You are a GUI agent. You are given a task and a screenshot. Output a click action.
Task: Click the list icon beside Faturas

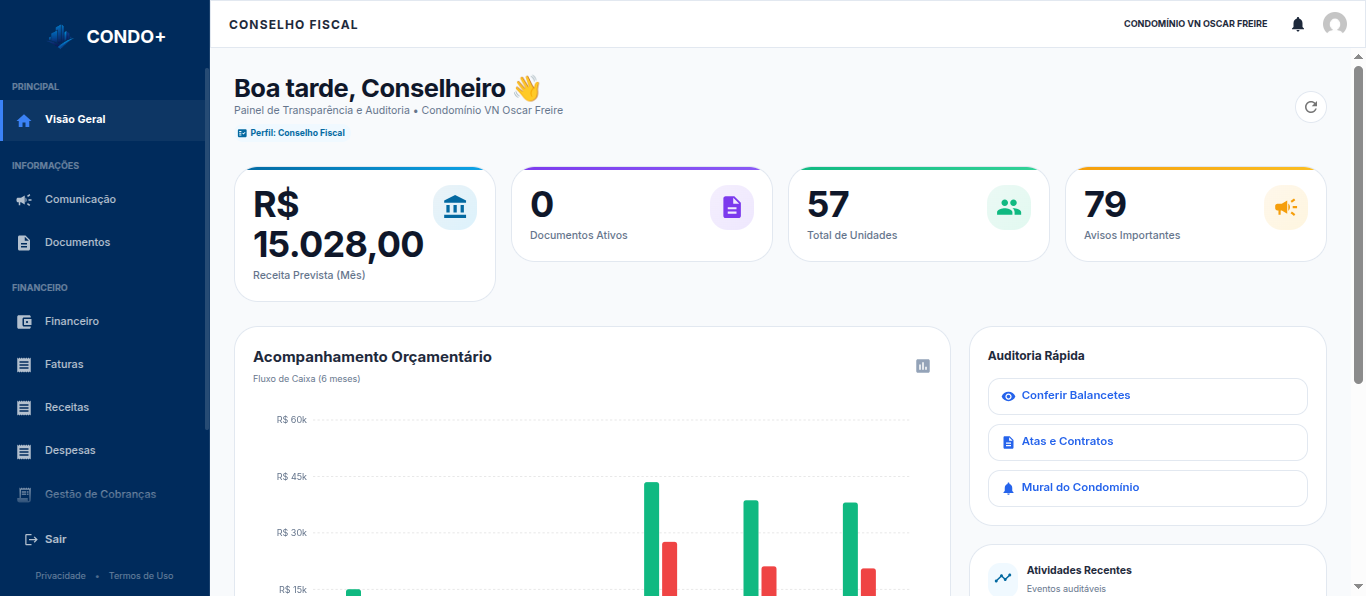pyautogui.click(x=24, y=365)
